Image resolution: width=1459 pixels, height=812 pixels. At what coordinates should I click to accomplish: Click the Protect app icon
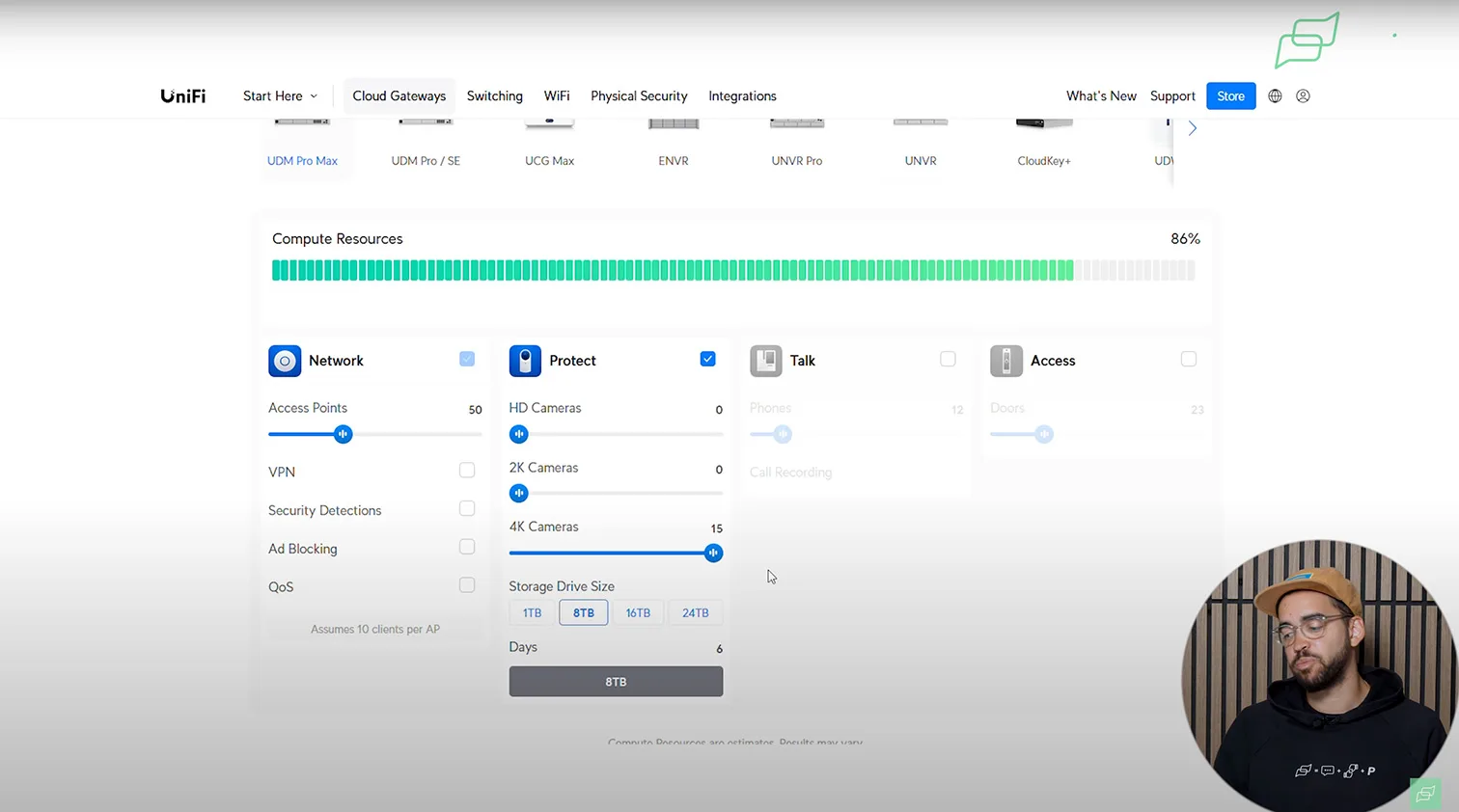525,361
